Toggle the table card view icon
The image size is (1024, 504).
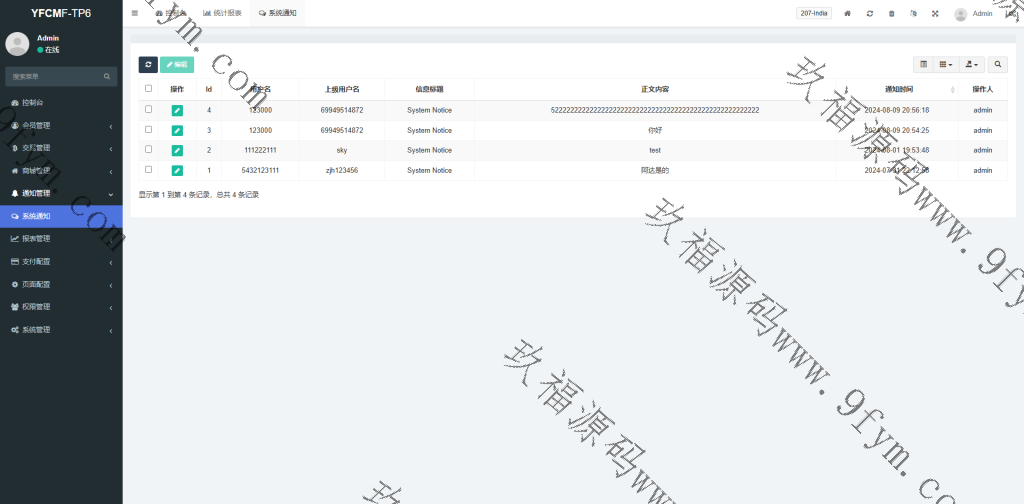pyautogui.click(x=924, y=64)
